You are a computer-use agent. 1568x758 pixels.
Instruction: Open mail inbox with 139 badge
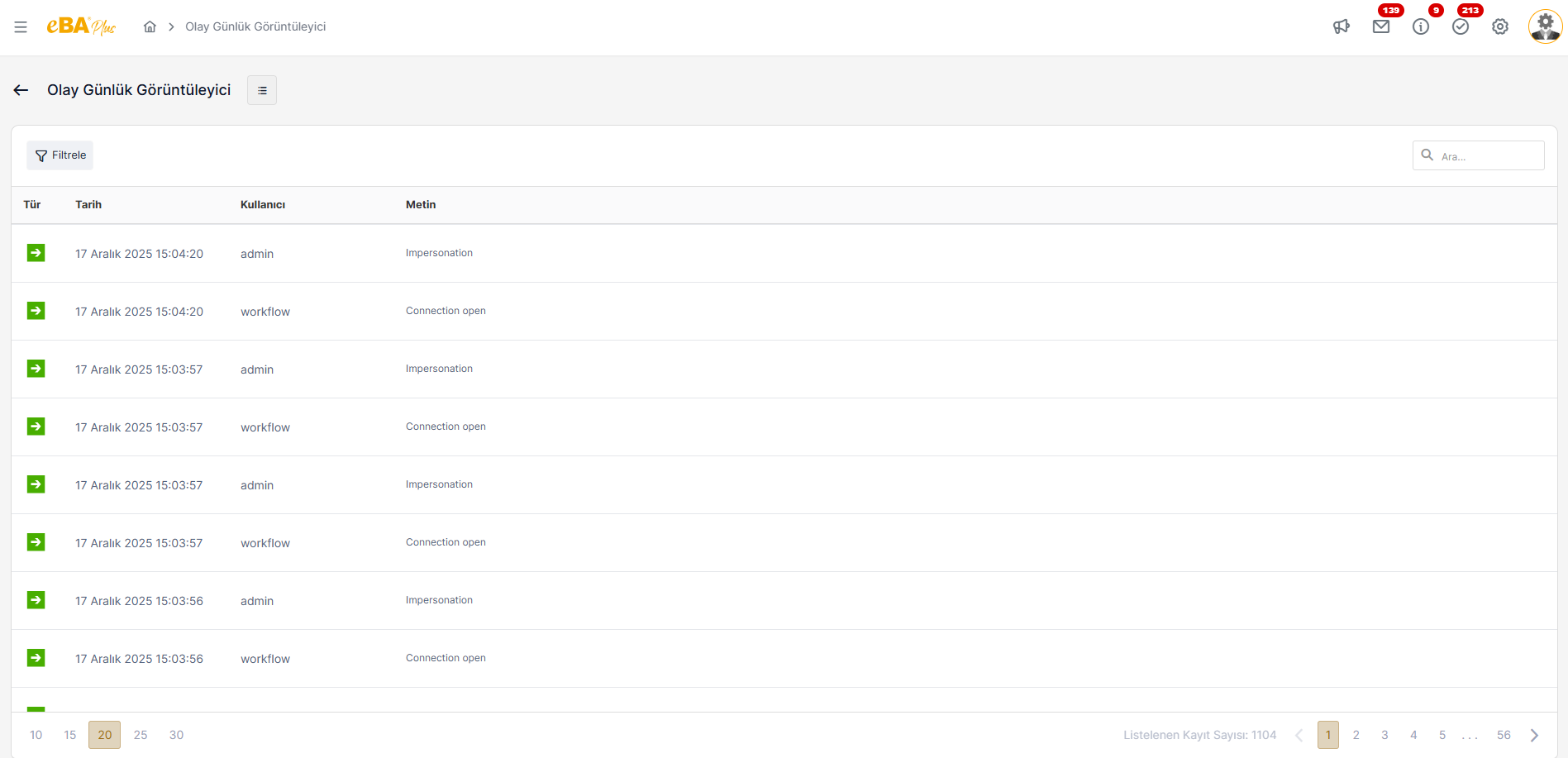pos(1381,26)
